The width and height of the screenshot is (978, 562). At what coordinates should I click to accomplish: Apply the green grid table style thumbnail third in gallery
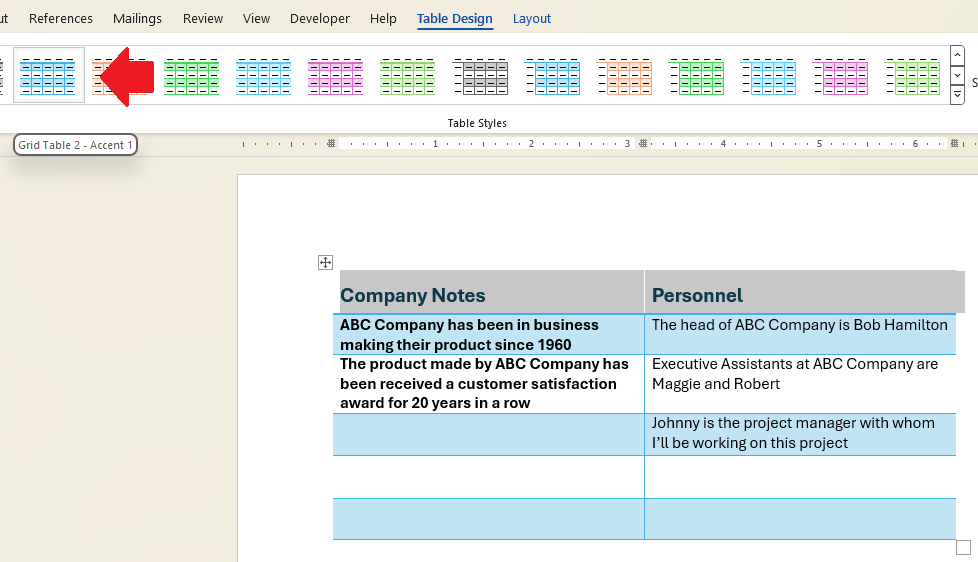click(191, 76)
